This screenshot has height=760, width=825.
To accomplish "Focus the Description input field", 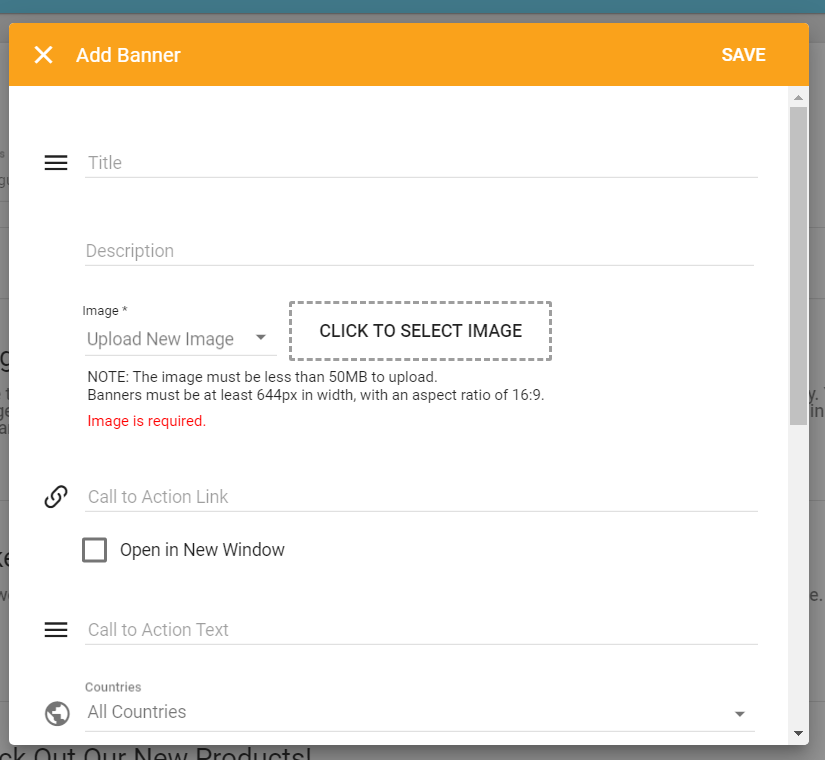I will (x=420, y=251).
